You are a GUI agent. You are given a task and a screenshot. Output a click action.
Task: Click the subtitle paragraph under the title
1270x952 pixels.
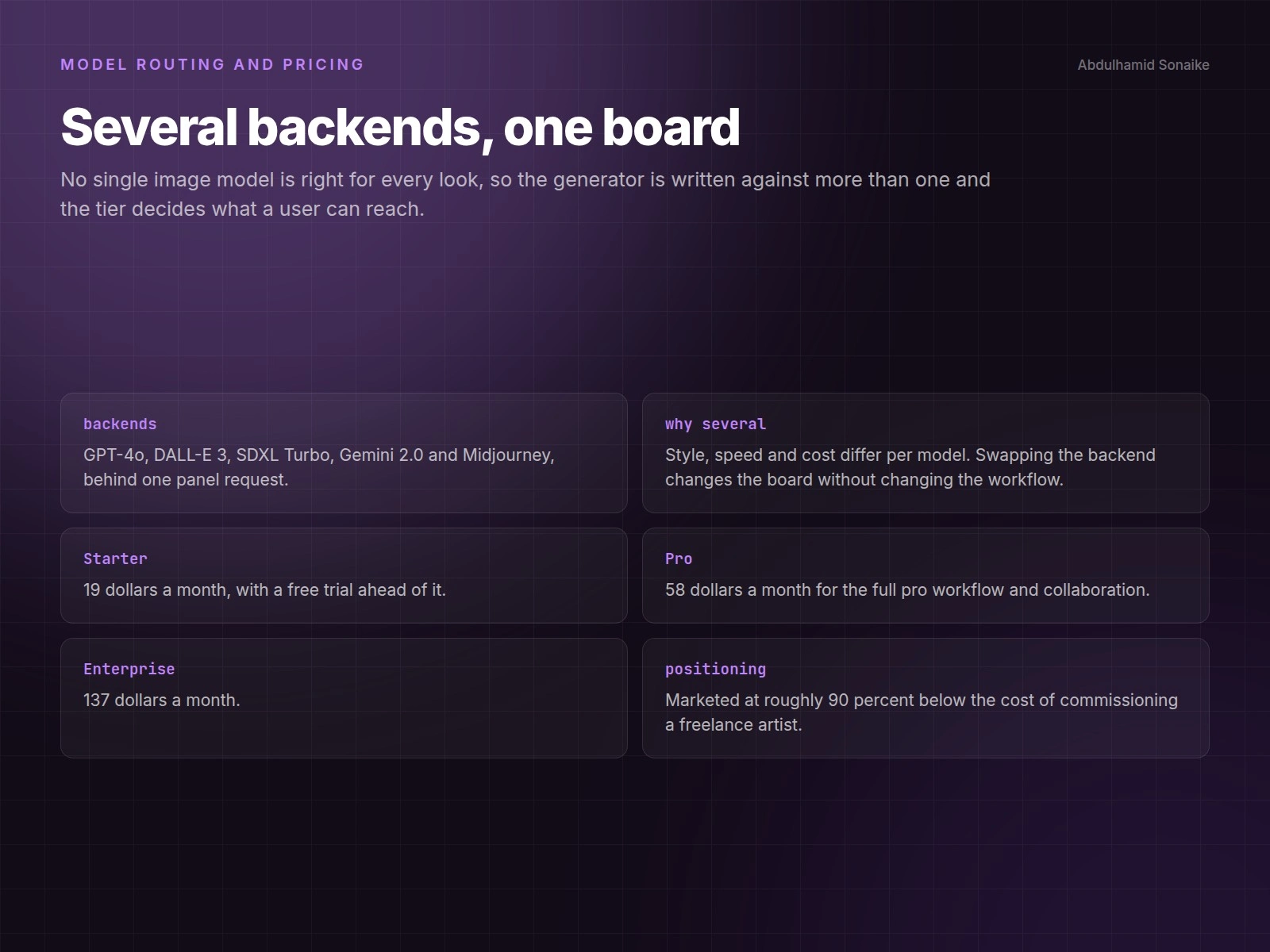click(x=525, y=194)
